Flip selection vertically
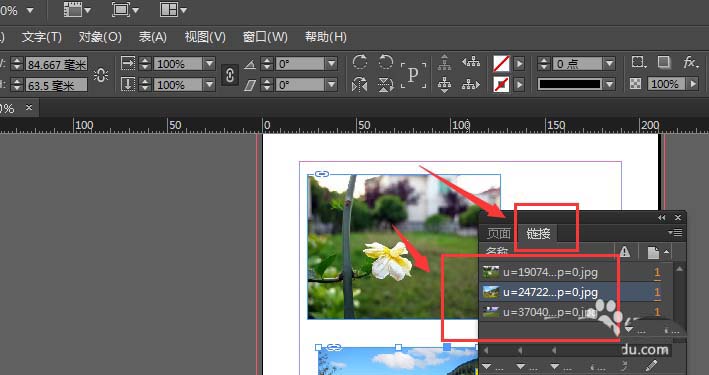 click(x=386, y=85)
